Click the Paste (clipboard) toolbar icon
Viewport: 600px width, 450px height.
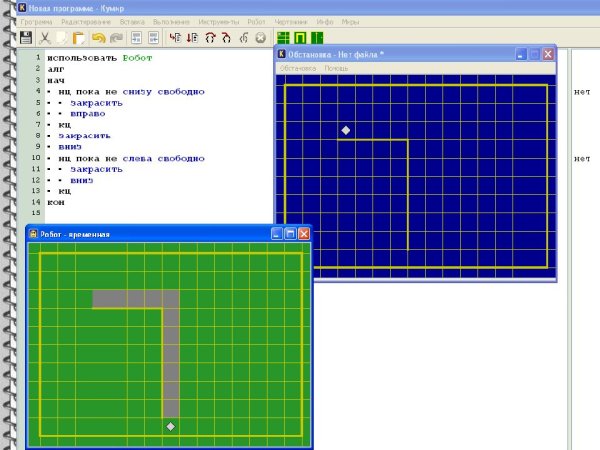click(x=79, y=37)
